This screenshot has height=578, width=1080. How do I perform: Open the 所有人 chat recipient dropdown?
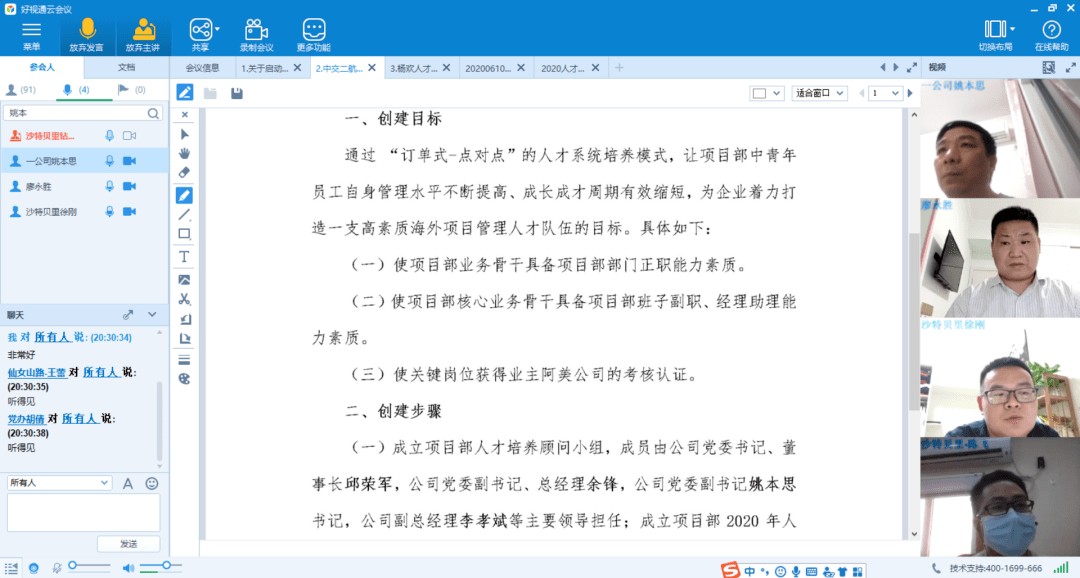pos(59,483)
